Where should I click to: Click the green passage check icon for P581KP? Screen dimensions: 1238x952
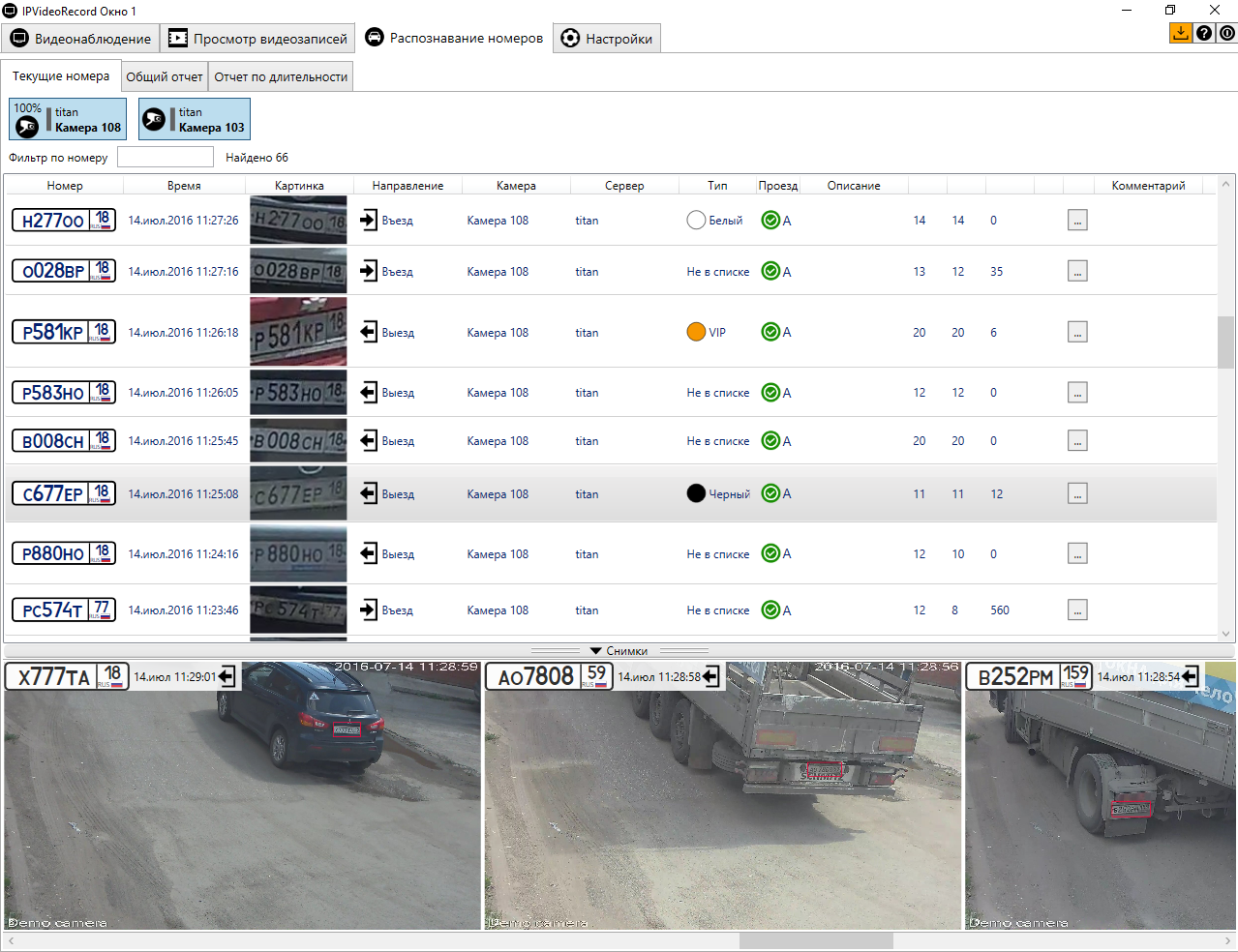pyautogui.click(x=770, y=332)
